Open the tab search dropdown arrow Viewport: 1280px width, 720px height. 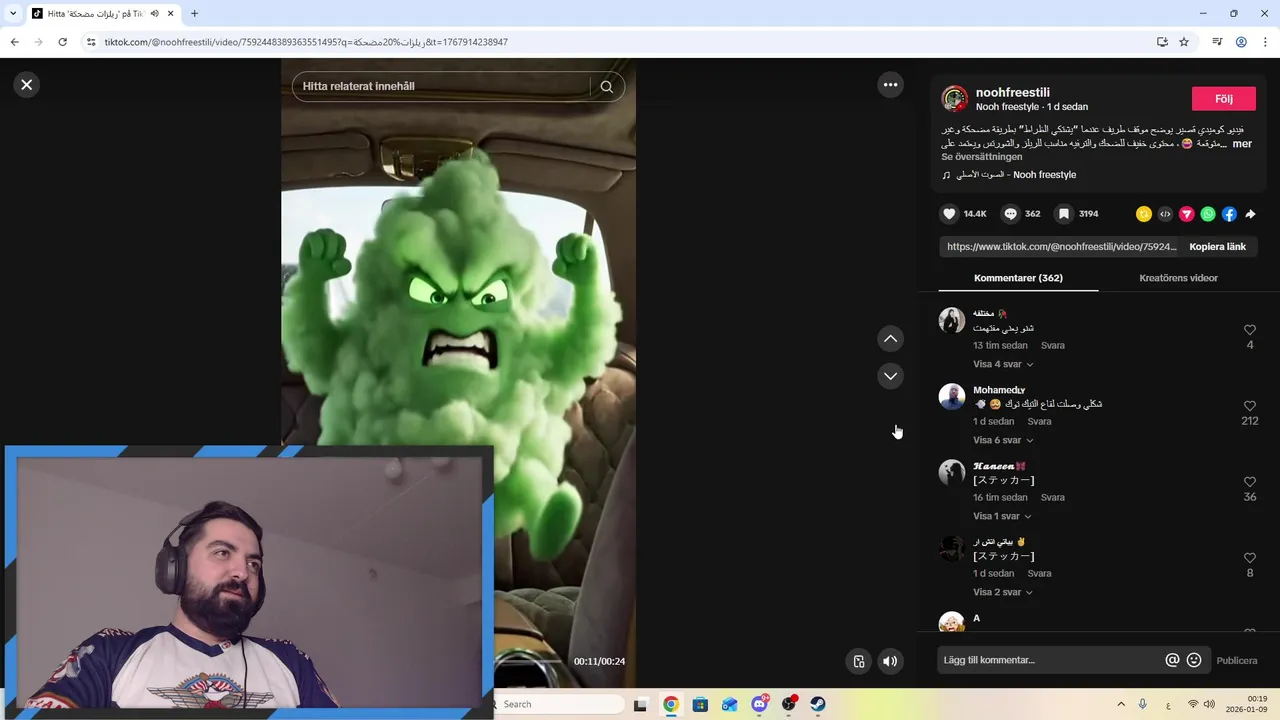[x=13, y=14]
